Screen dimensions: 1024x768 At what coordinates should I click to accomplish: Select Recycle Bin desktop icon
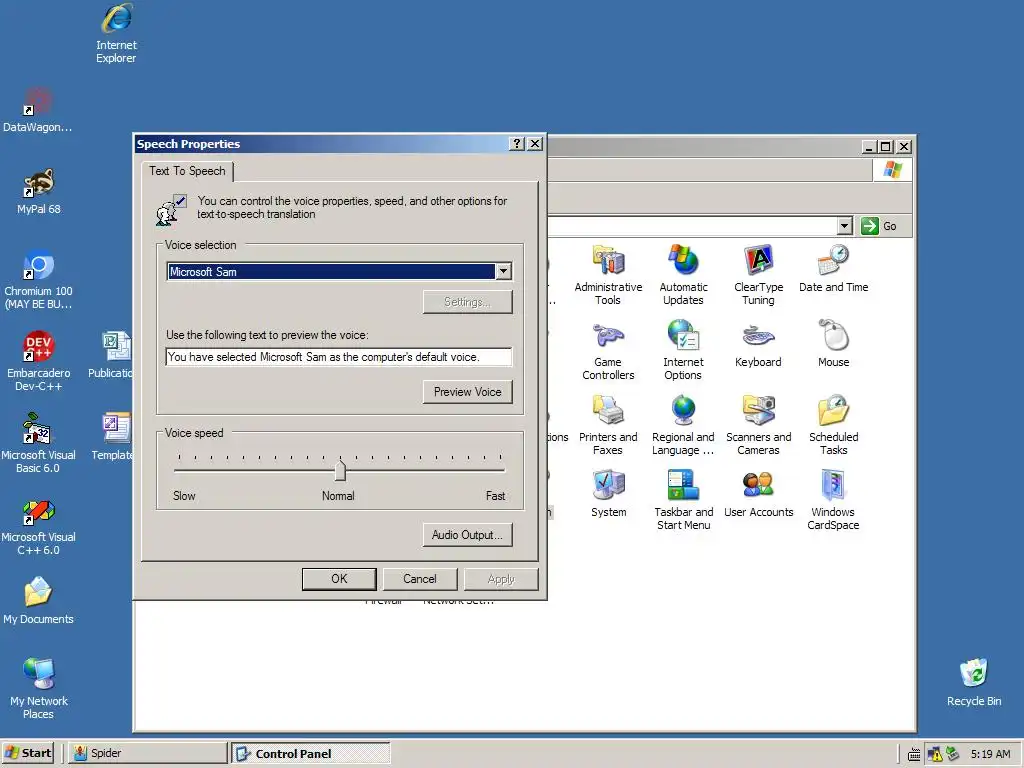(974, 682)
